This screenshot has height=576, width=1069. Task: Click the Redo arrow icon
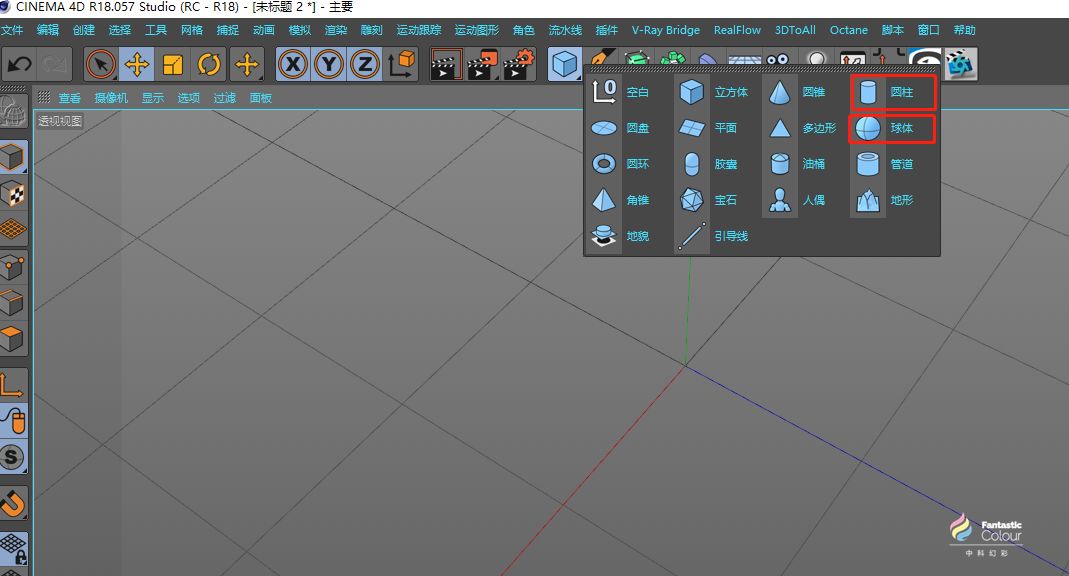tap(53, 65)
